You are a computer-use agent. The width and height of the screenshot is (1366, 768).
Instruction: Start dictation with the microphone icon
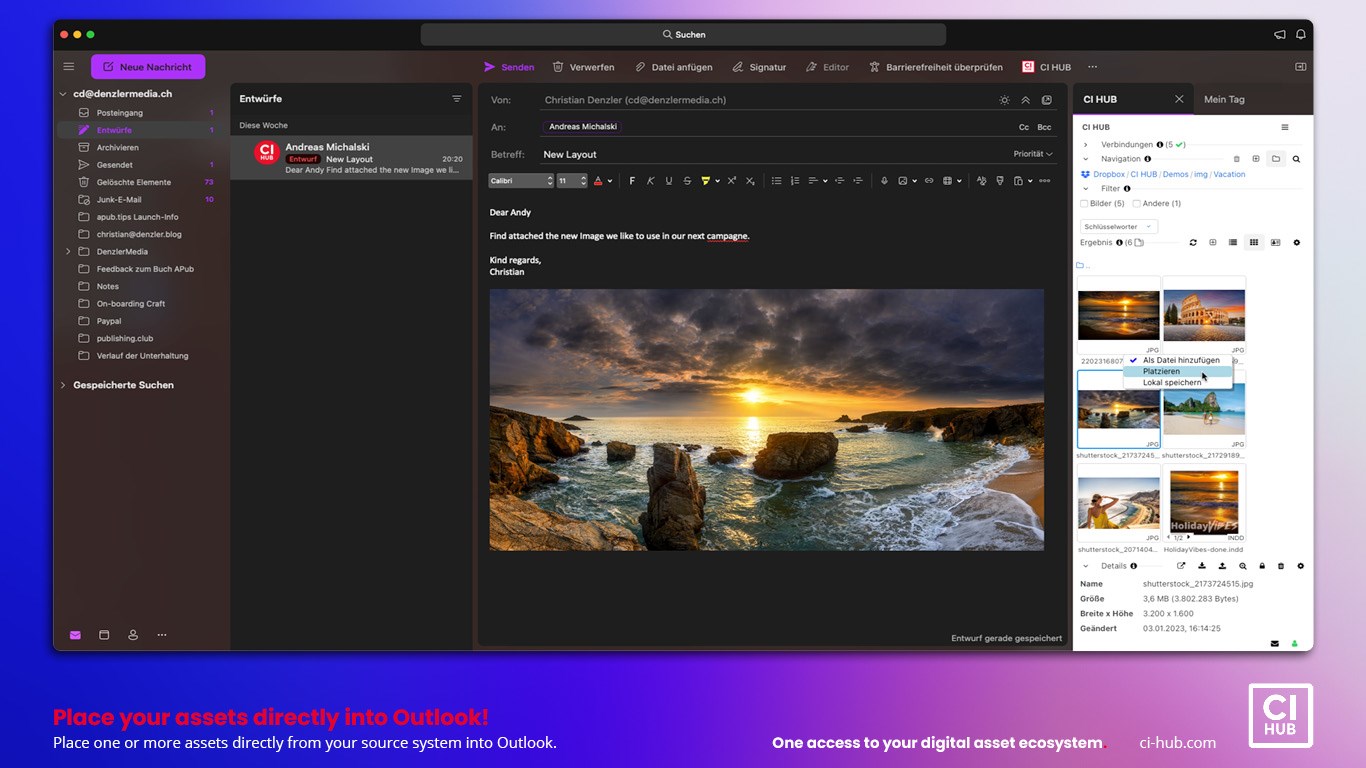pyautogui.click(x=884, y=181)
